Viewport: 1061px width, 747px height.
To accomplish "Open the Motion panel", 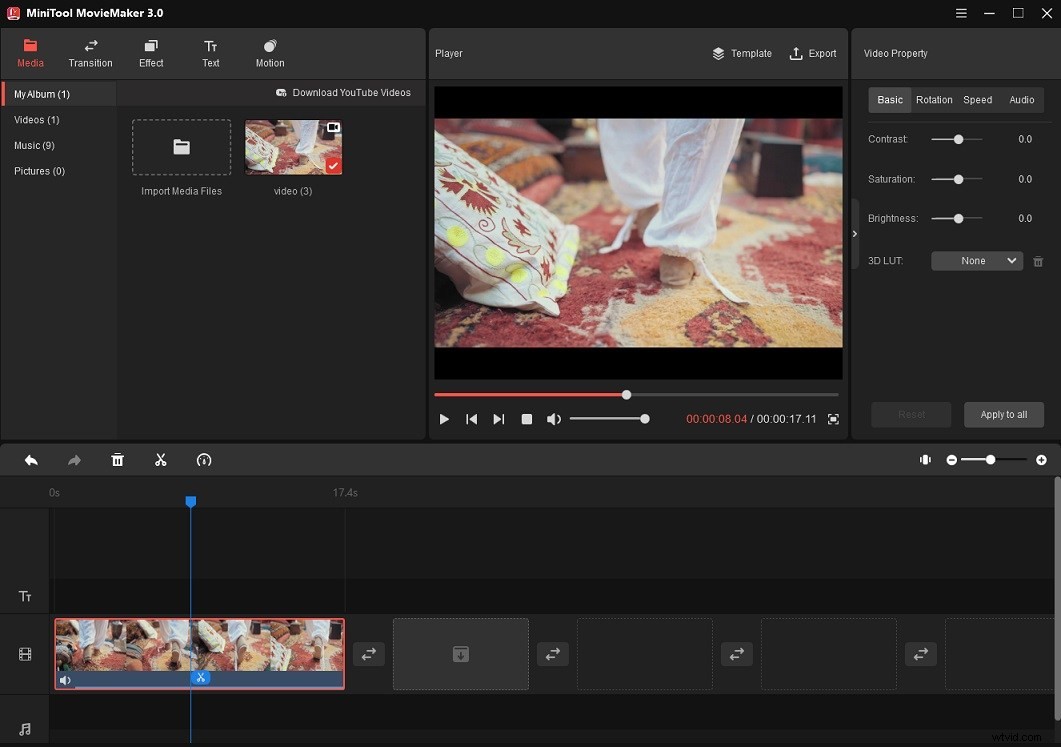I will point(269,53).
